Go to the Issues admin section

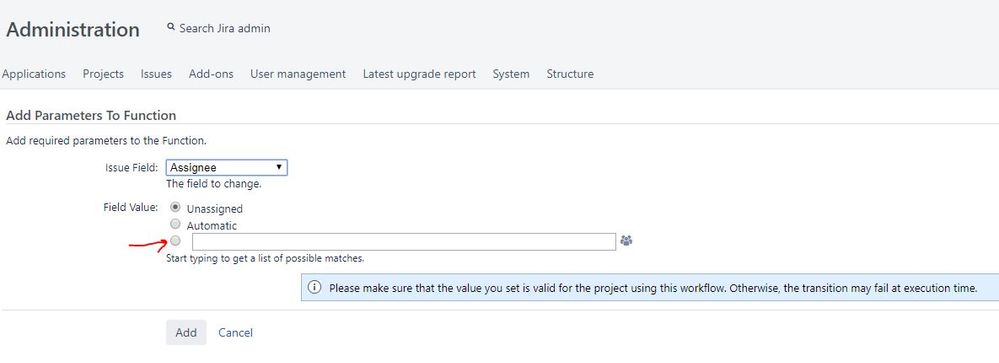[x=156, y=74]
